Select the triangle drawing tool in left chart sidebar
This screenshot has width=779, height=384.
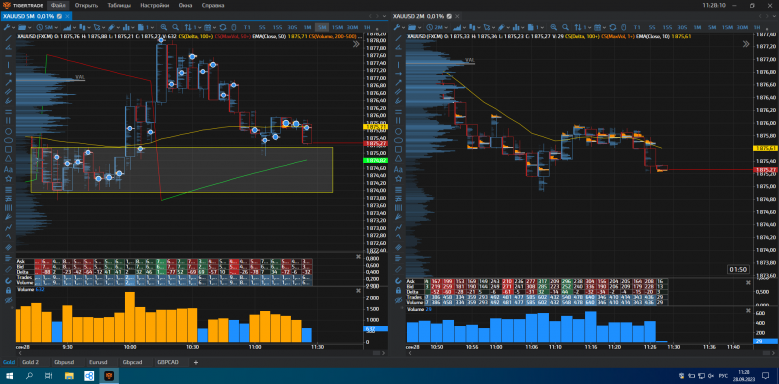[8, 158]
